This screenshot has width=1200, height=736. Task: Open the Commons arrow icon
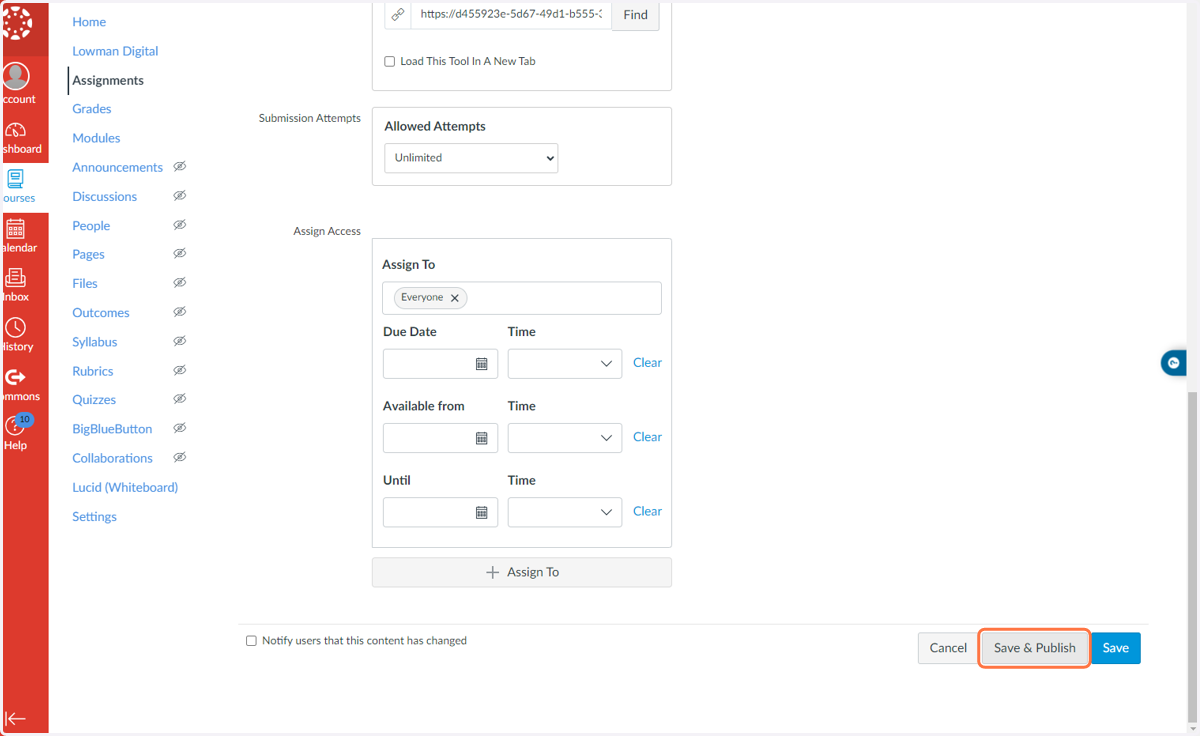tap(16, 377)
